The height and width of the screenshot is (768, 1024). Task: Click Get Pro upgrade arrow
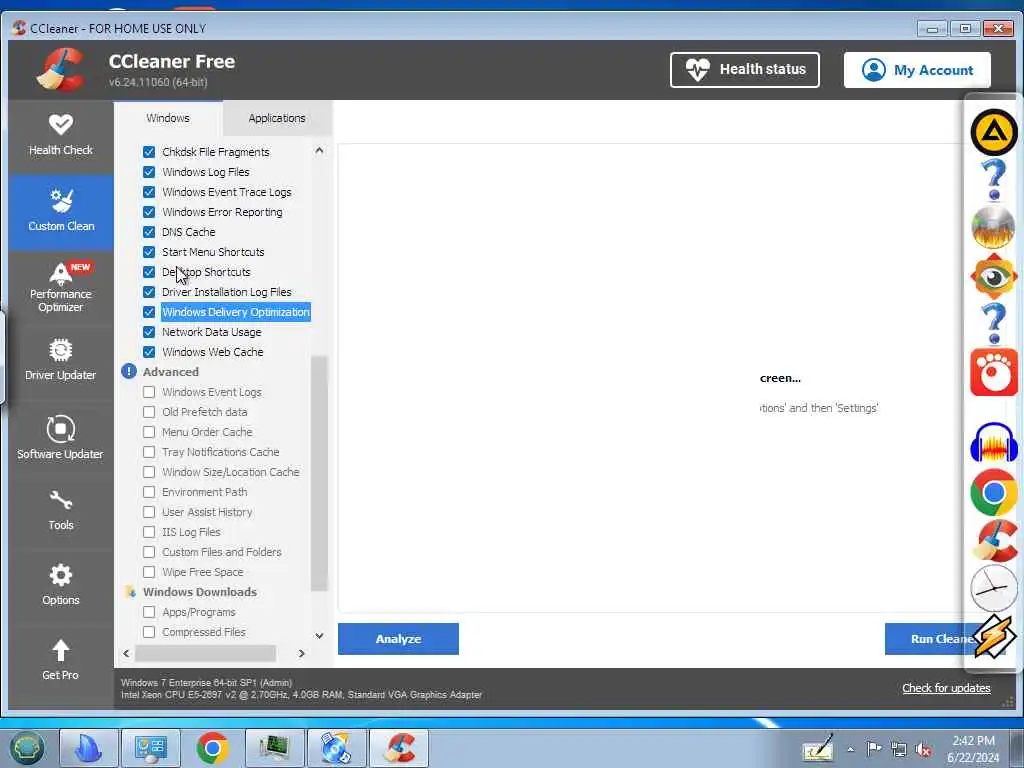61,660
